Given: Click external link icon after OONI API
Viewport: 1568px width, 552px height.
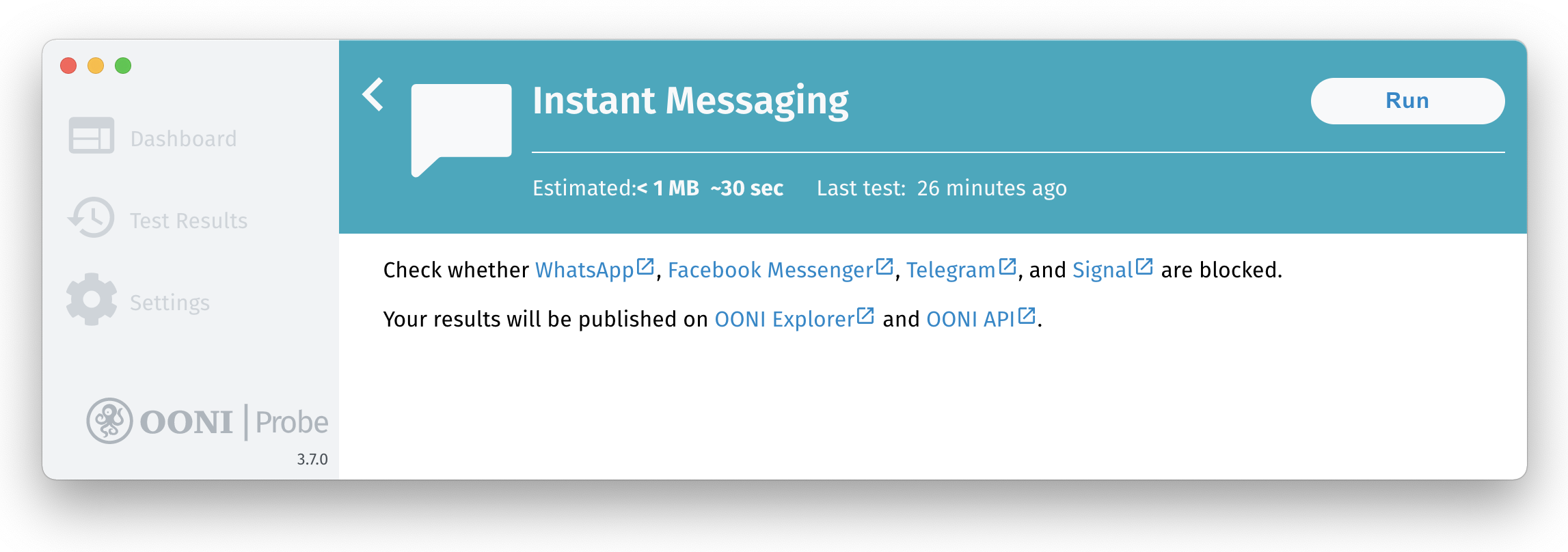Looking at the screenshot, I should coord(1026,316).
